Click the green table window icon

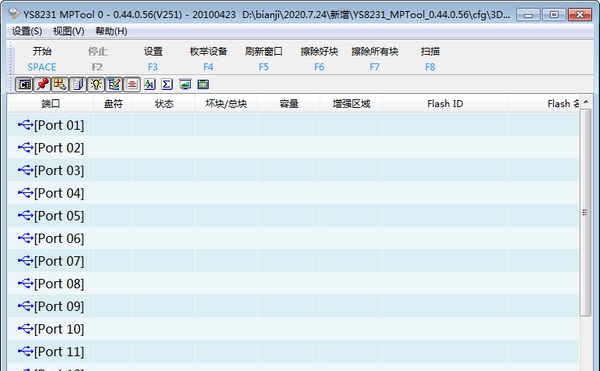[203, 84]
